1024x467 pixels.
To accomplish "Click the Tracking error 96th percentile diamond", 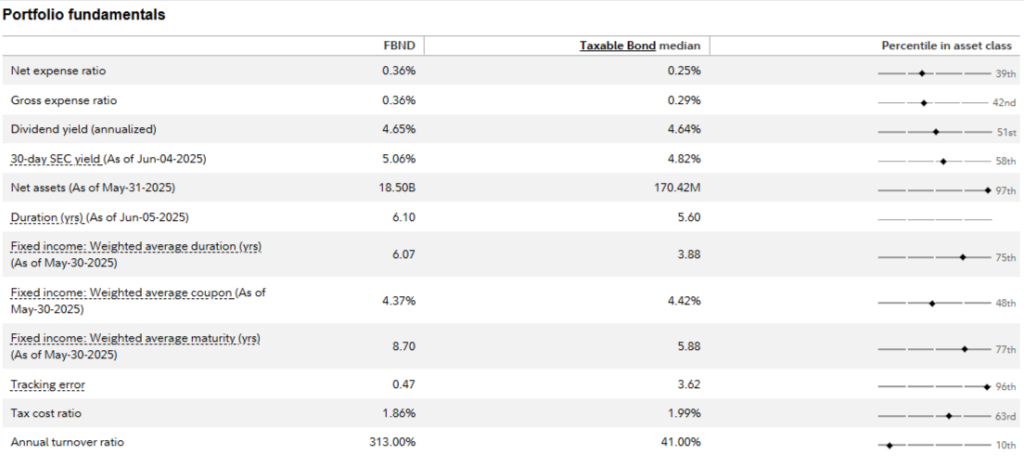I will (x=986, y=386).
